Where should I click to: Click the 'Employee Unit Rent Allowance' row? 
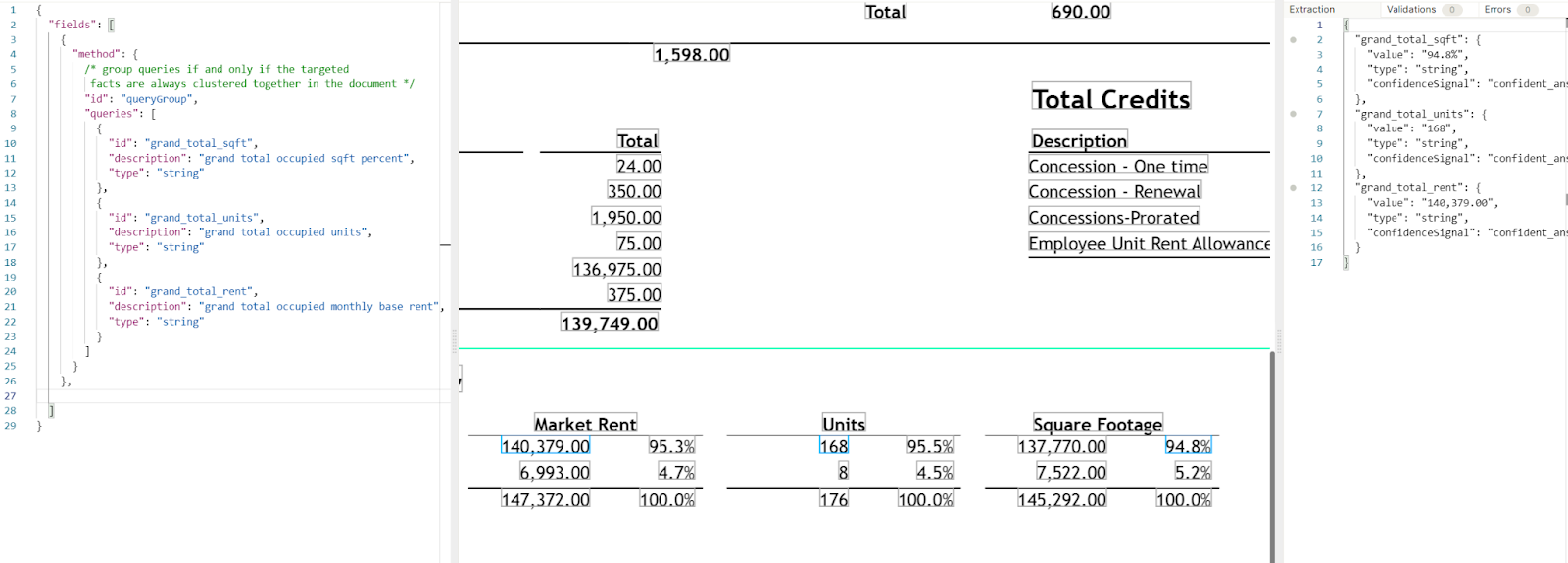click(1149, 243)
